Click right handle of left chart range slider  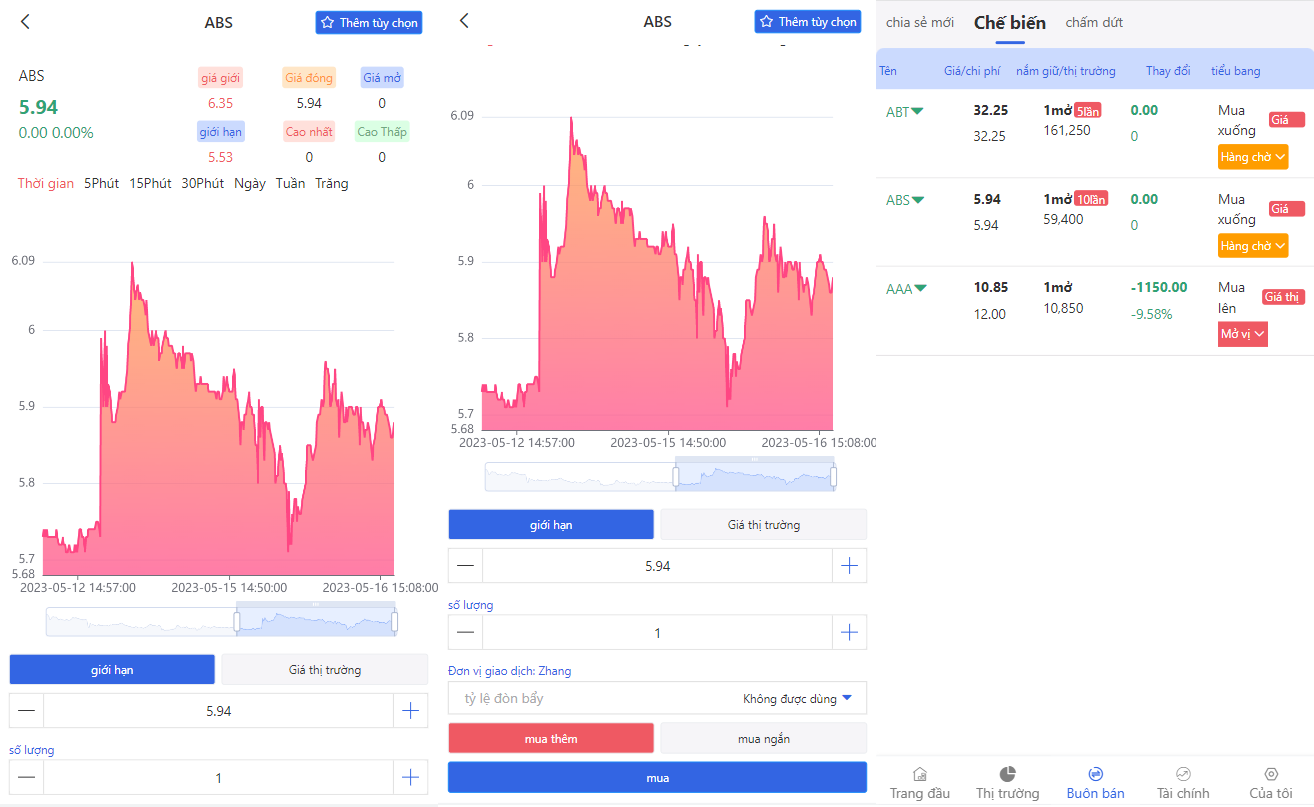click(x=395, y=622)
